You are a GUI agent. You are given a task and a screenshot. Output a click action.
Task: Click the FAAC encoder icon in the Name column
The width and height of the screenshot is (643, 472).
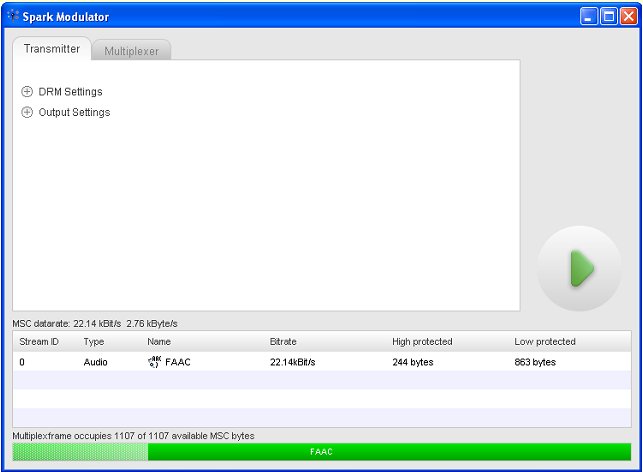154,362
